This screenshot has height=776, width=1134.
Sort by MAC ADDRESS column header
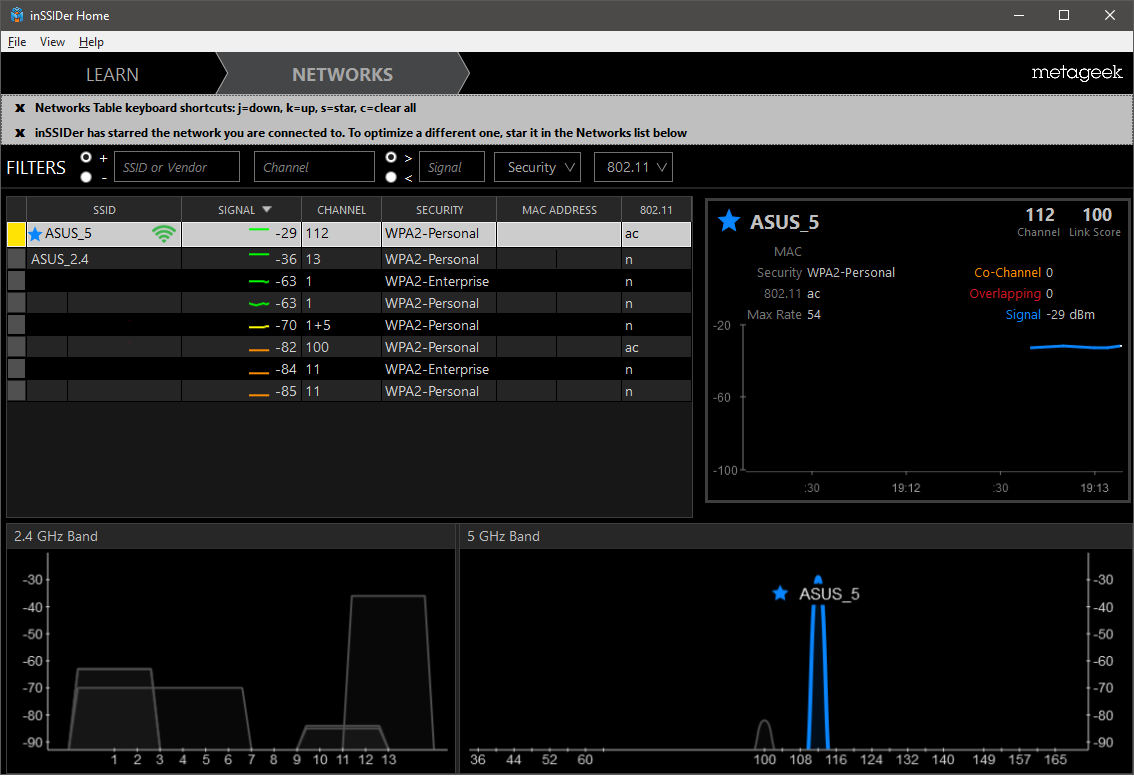560,210
